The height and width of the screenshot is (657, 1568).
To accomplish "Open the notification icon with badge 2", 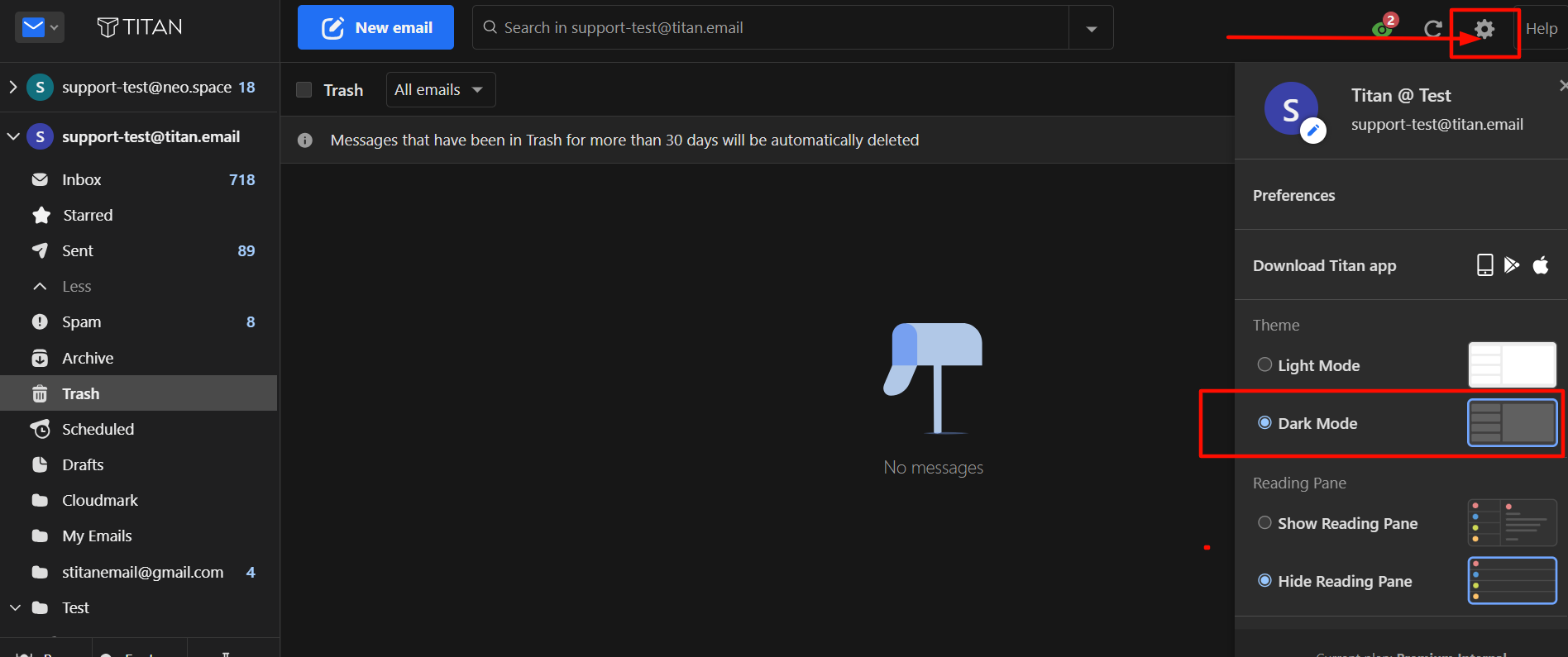I will (1384, 26).
